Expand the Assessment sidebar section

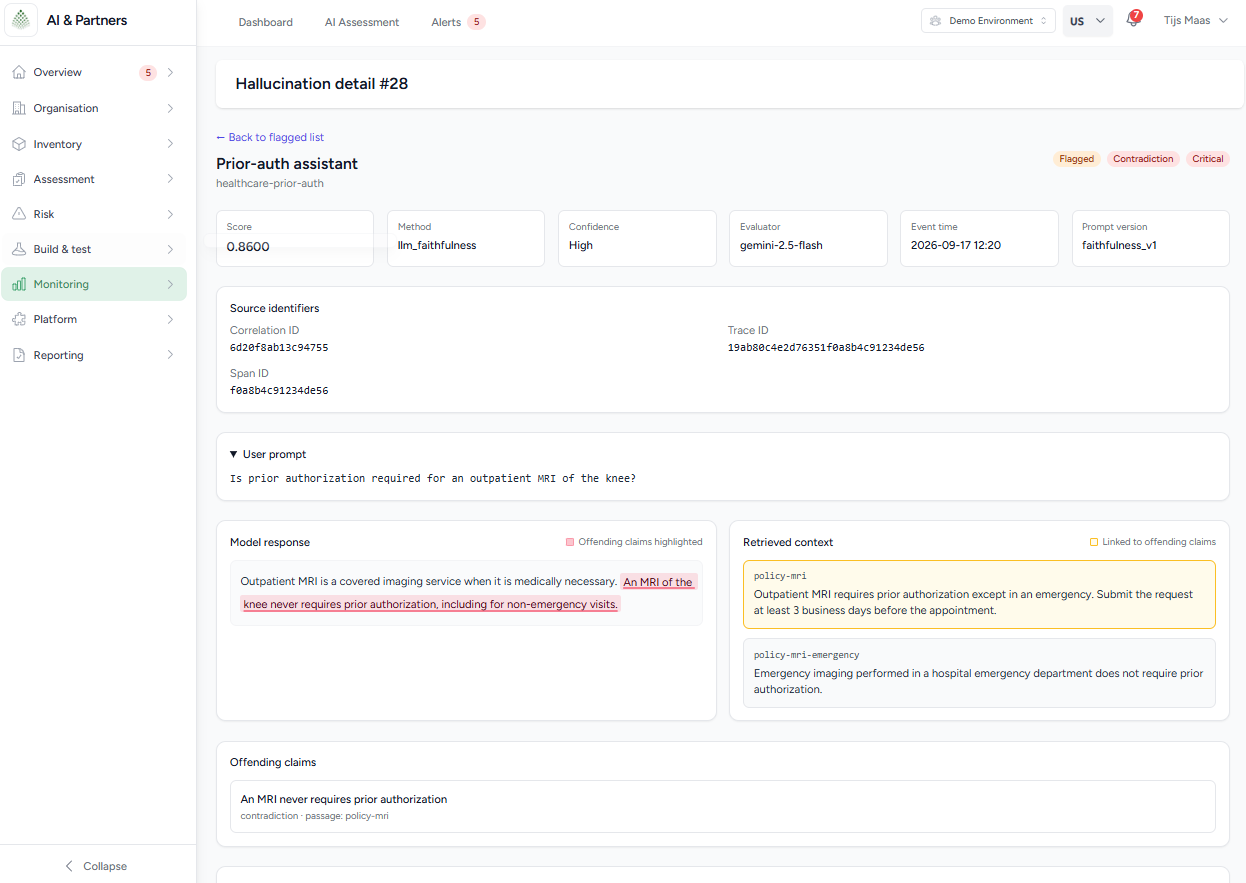tap(170, 179)
